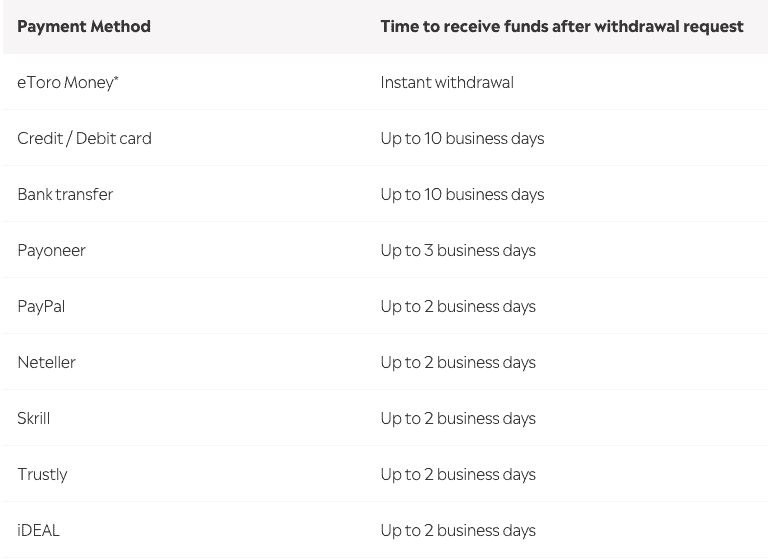This screenshot has width=768, height=560.
Task: Click the Bank transfer timing cell
Action: point(462,195)
